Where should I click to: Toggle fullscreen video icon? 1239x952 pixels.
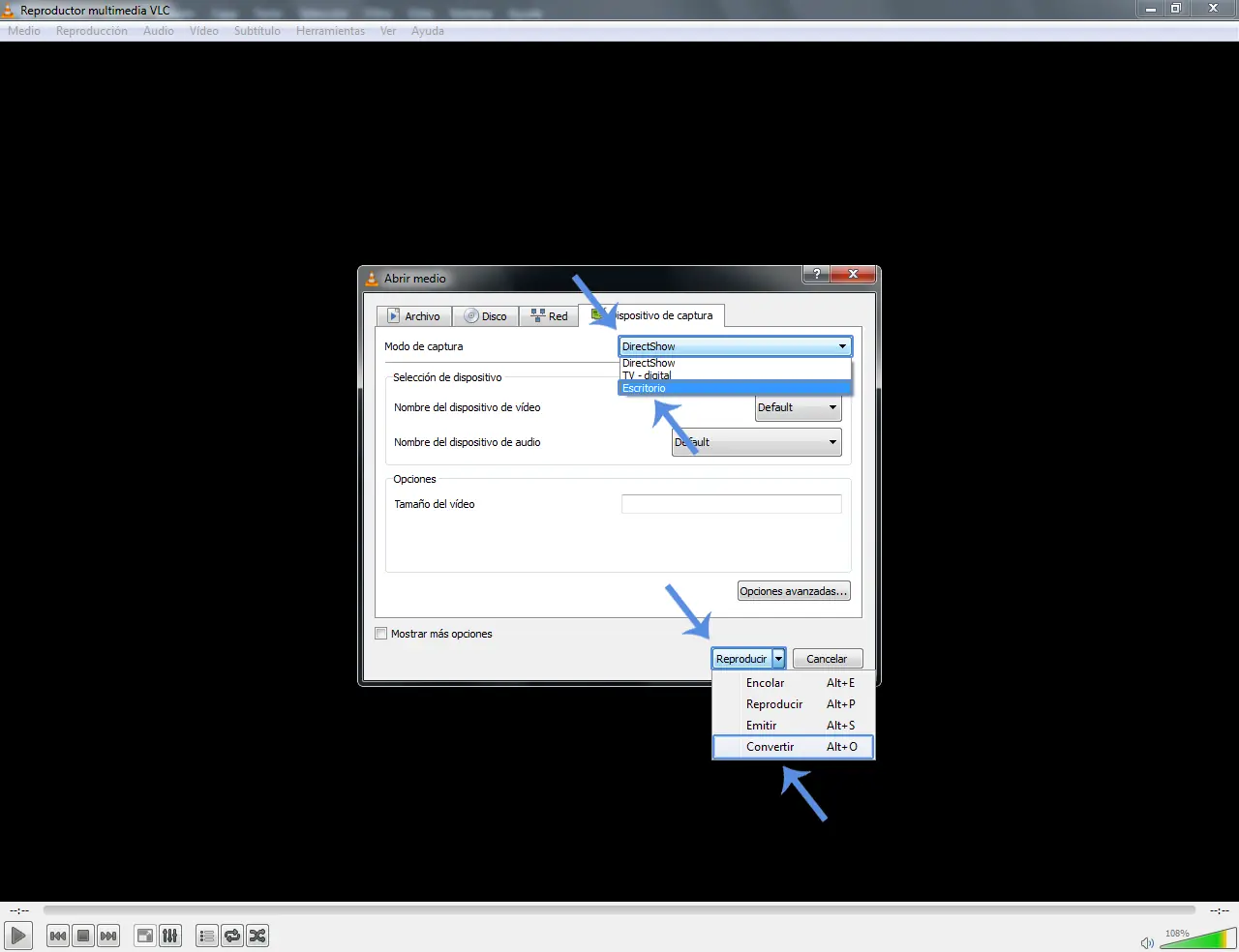point(144,936)
